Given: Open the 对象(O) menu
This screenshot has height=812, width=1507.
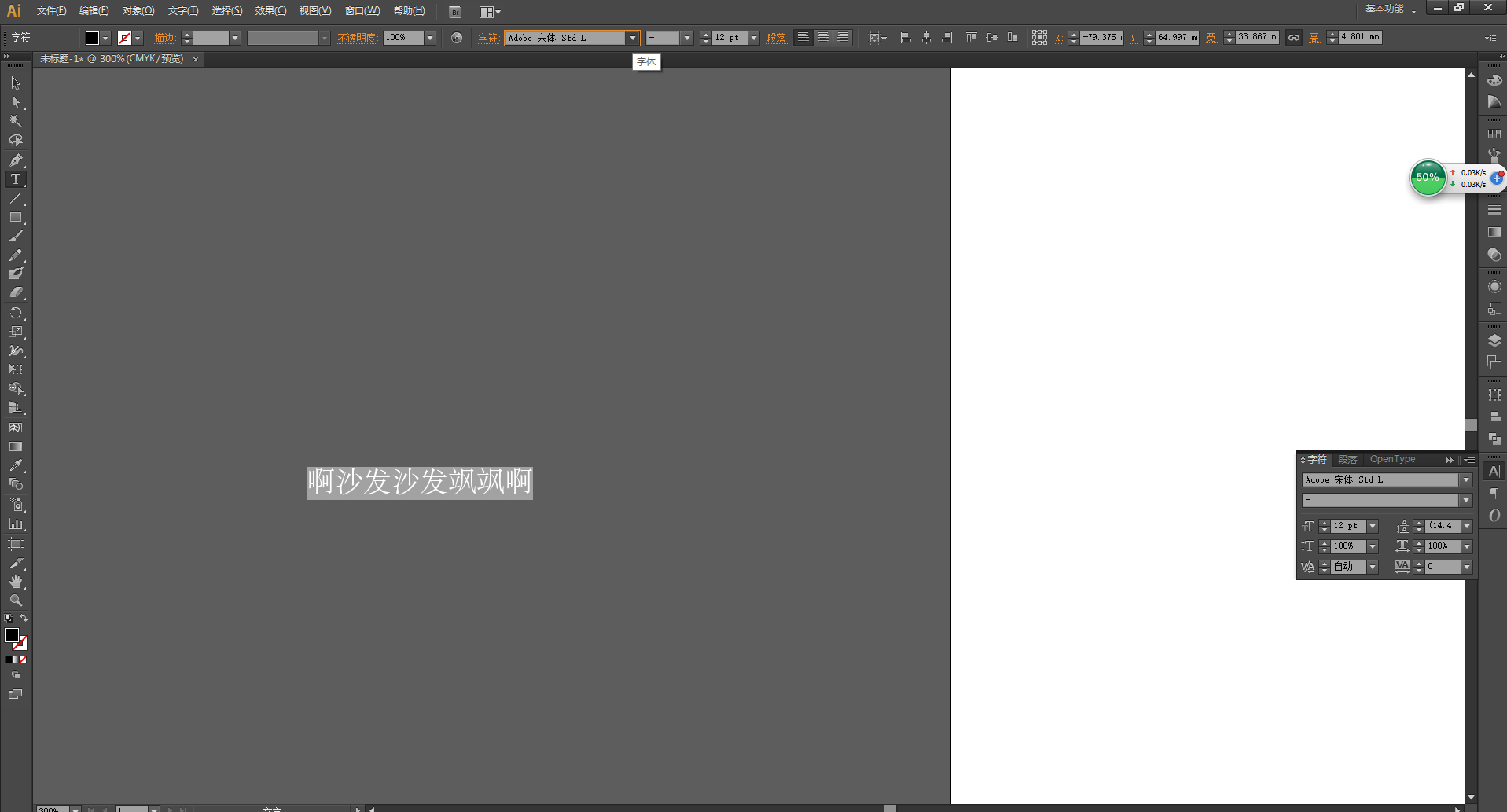Looking at the screenshot, I should 138,11.
